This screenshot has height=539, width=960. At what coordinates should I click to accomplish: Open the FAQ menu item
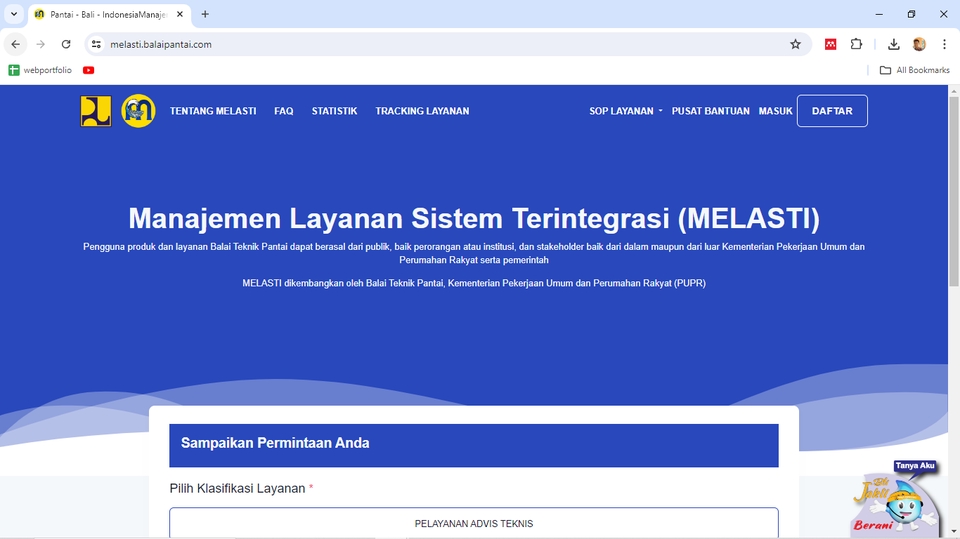pyautogui.click(x=283, y=111)
